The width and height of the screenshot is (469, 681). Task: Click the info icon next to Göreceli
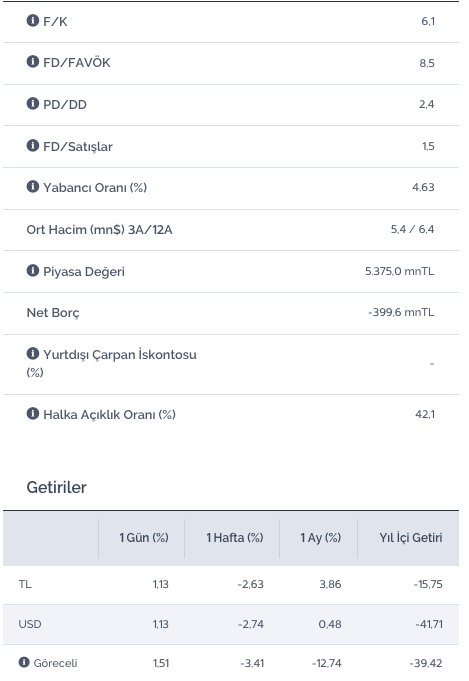(24, 662)
